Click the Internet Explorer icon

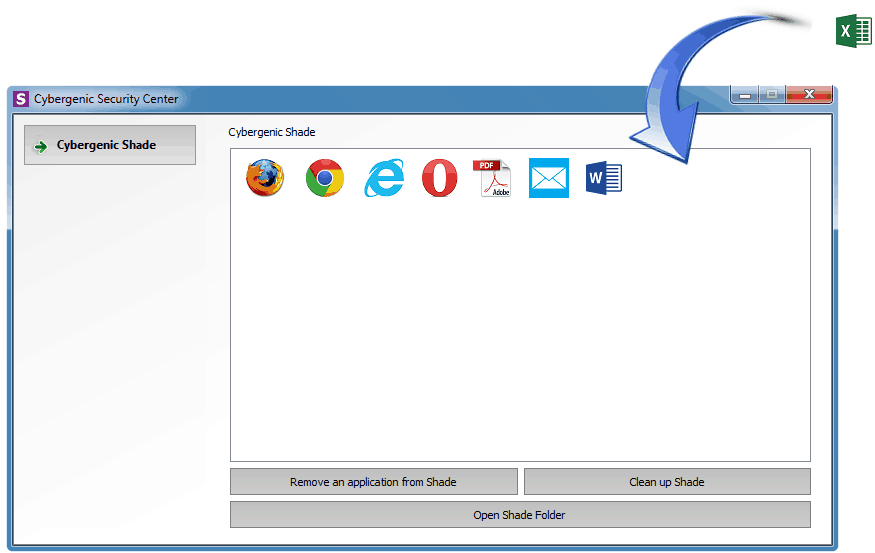click(x=384, y=178)
